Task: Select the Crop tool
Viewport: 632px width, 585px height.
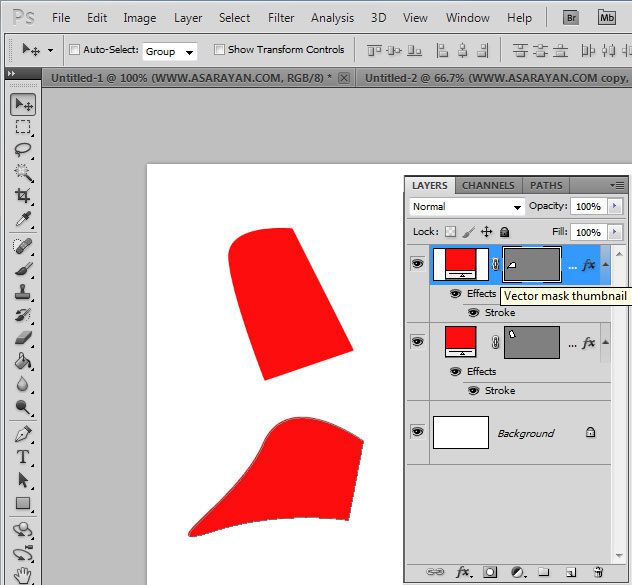Action: 23,196
